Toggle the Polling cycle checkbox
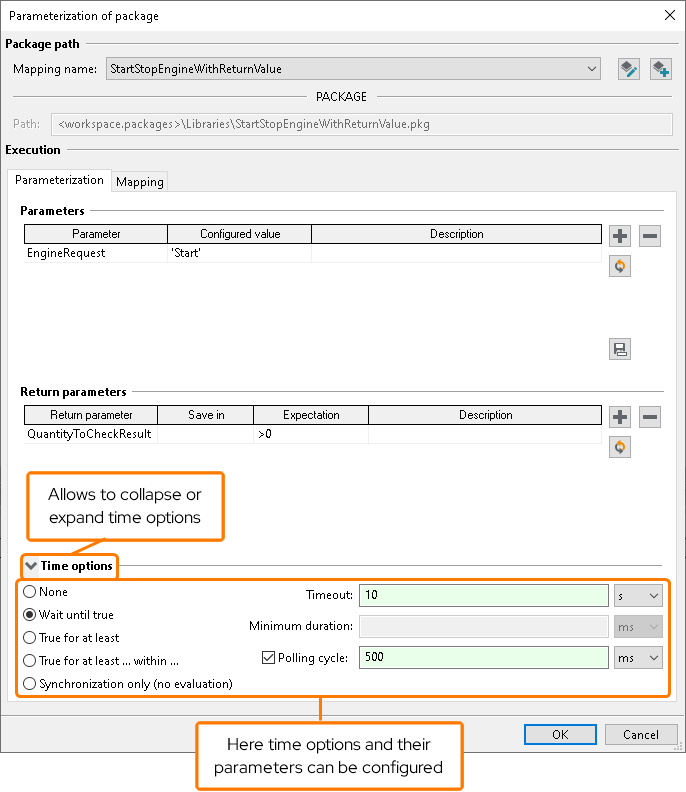Viewport: 686px width, 792px height. [268, 658]
